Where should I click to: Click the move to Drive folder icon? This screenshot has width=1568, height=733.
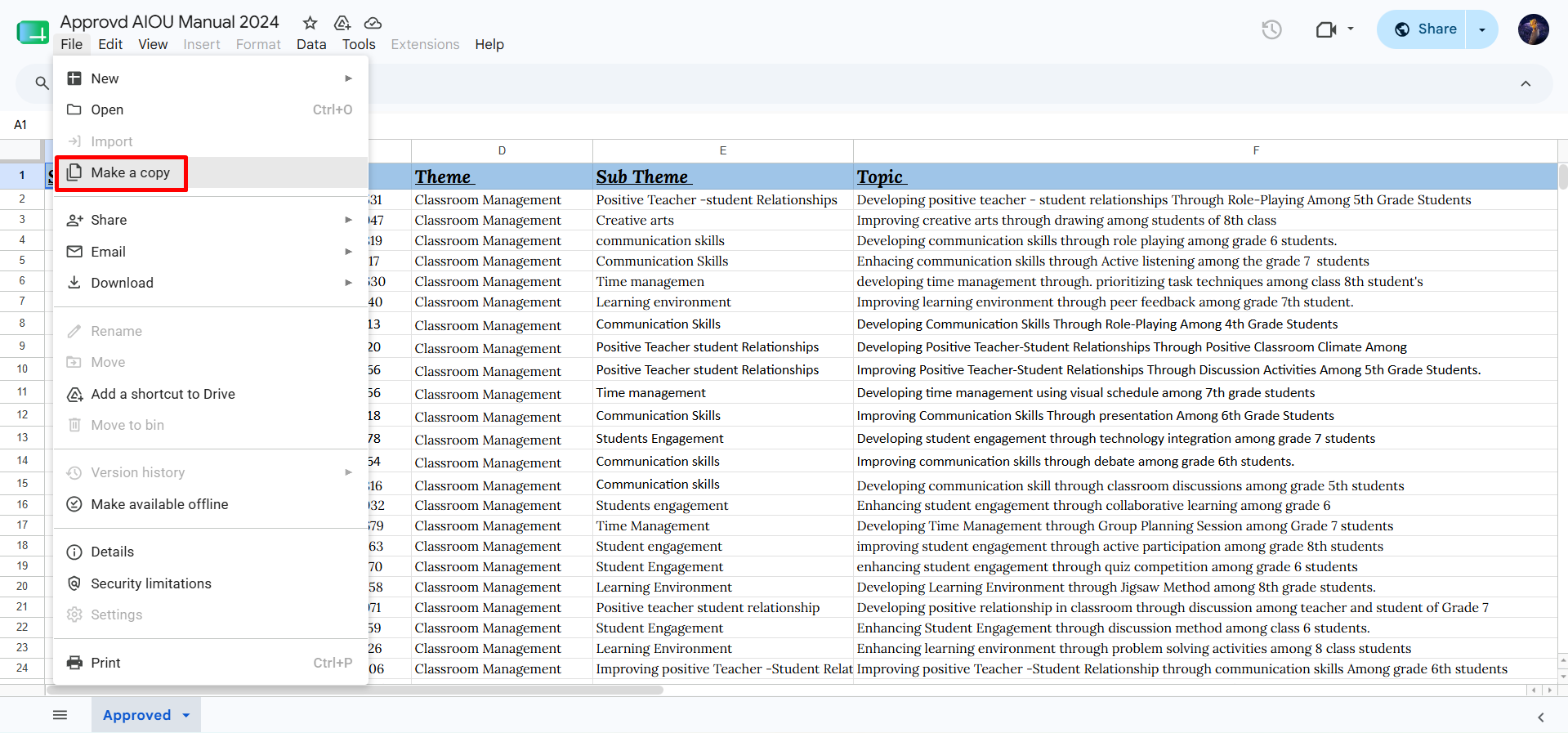[x=342, y=23]
